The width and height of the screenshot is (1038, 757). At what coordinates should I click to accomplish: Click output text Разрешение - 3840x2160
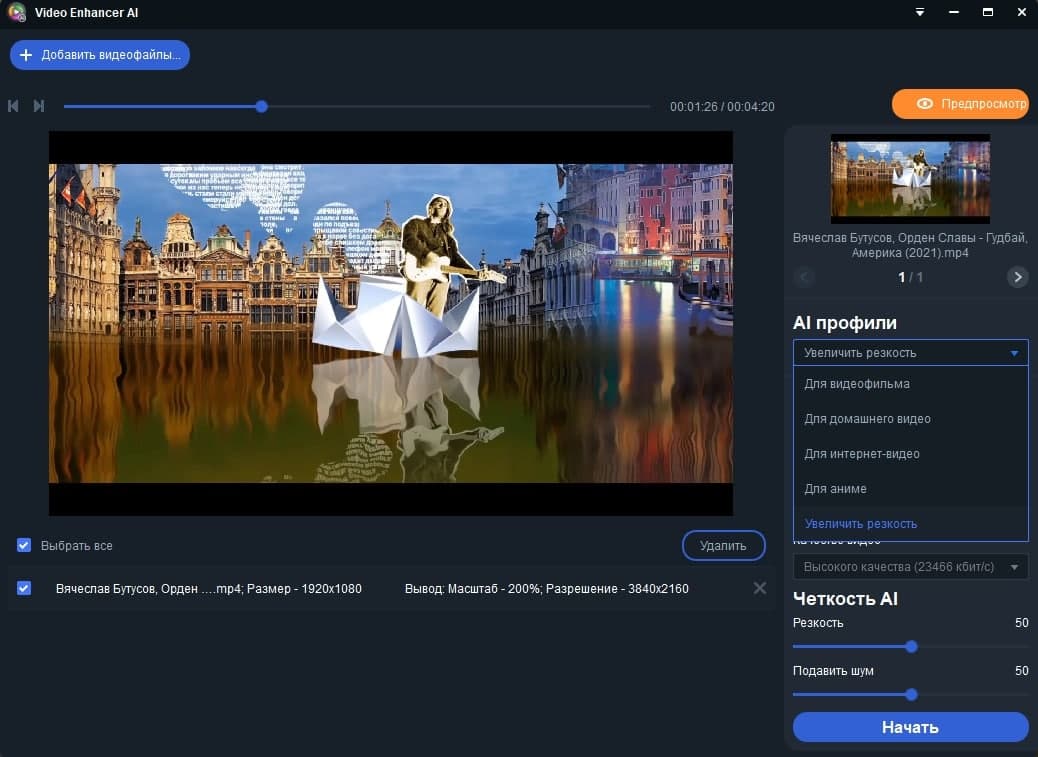(618, 589)
